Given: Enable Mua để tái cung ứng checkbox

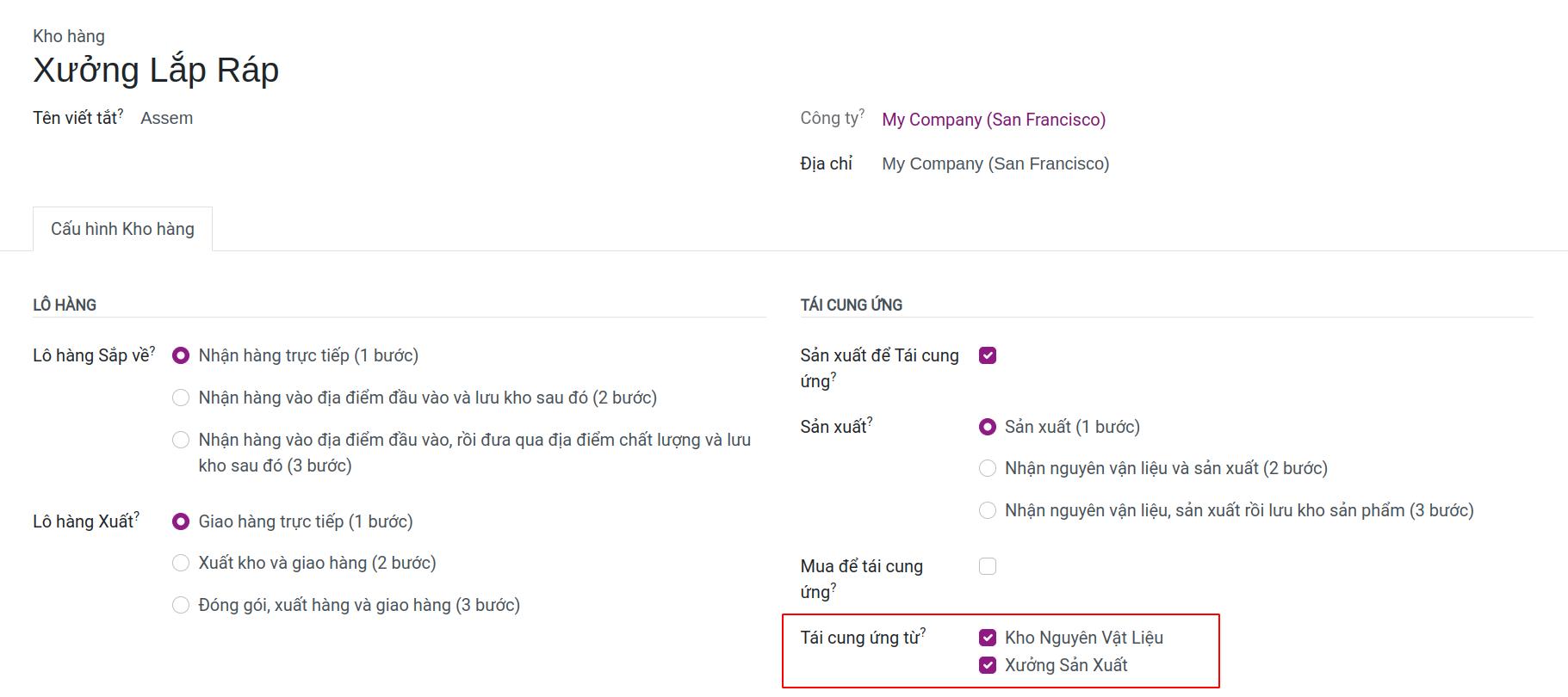Looking at the screenshot, I should click(x=988, y=566).
